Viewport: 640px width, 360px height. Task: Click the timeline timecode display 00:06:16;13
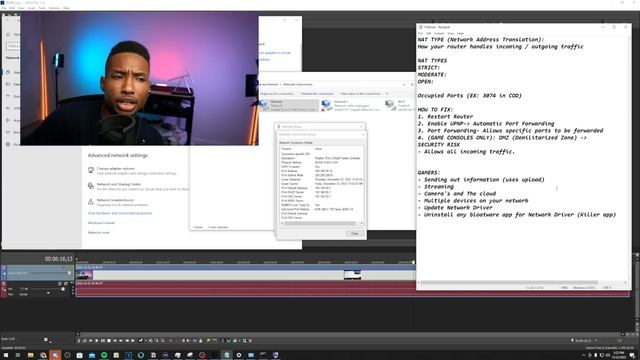click(x=58, y=259)
